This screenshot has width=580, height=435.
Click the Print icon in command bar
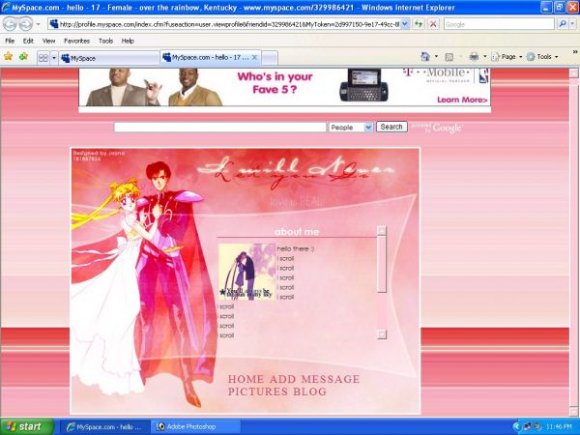point(474,57)
